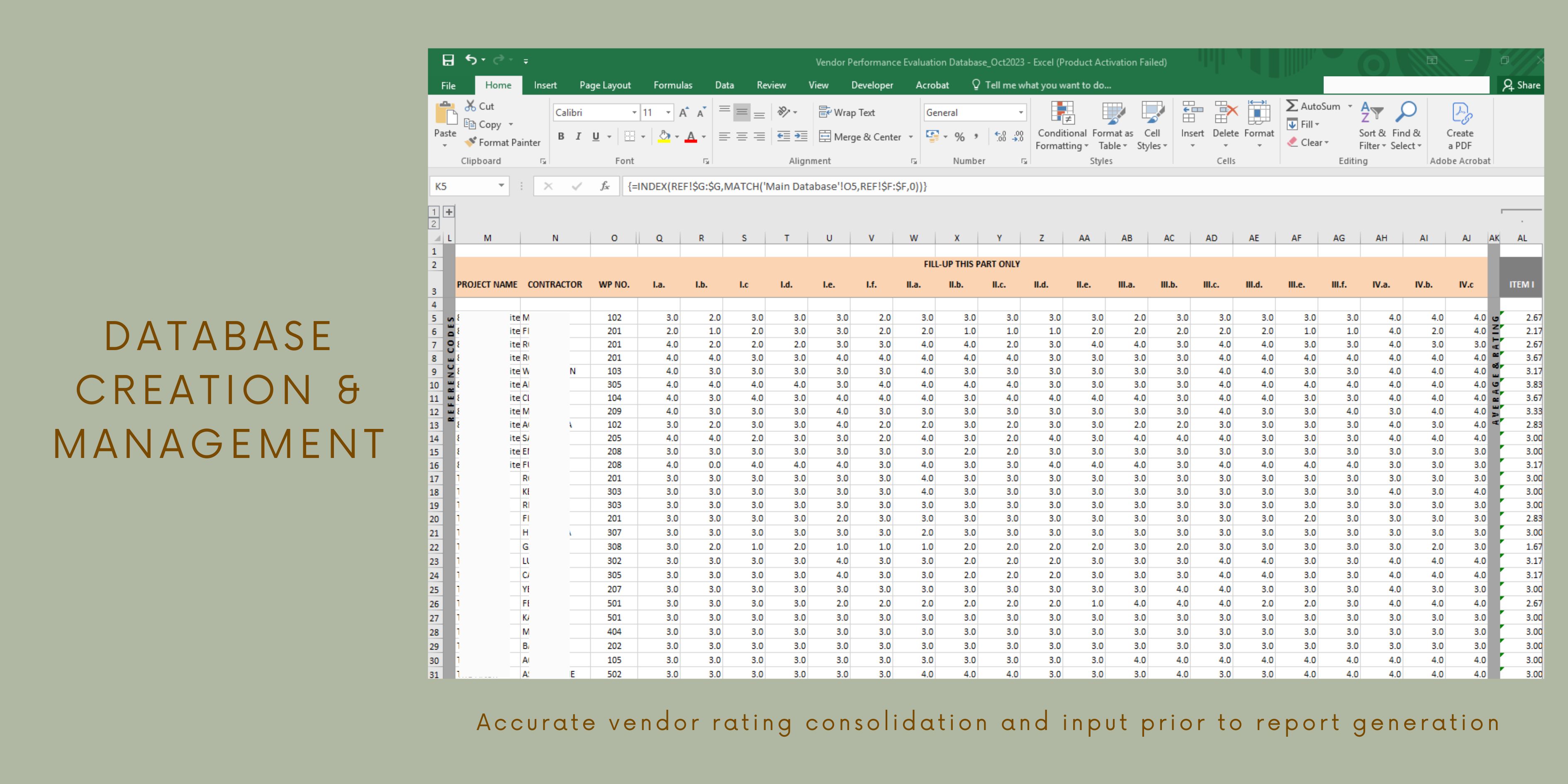Toggle Italic formatting
This screenshot has width=1568, height=784.
click(578, 137)
